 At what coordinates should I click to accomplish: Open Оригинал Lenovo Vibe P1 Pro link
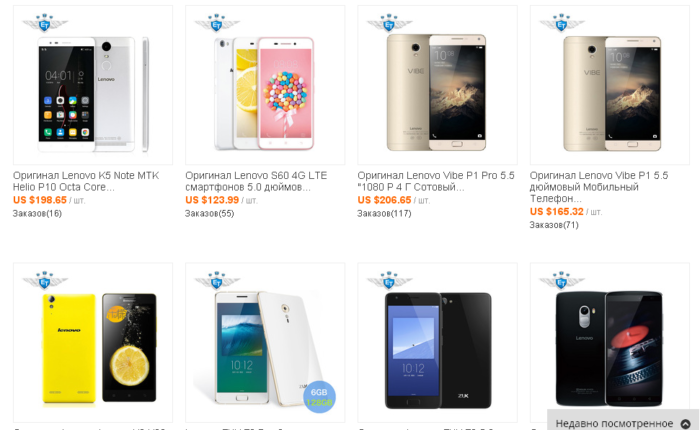coord(436,181)
